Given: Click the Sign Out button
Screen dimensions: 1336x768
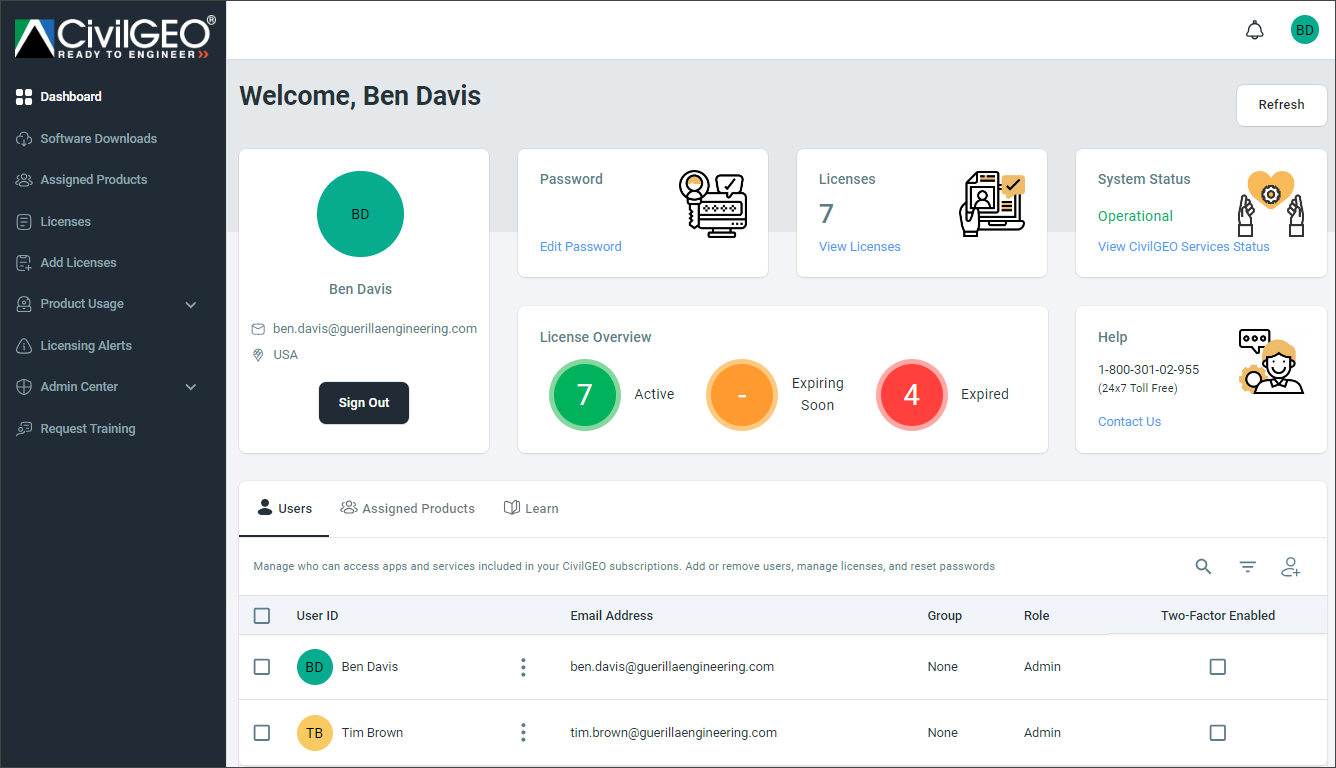Looking at the screenshot, I should (363, 402).
